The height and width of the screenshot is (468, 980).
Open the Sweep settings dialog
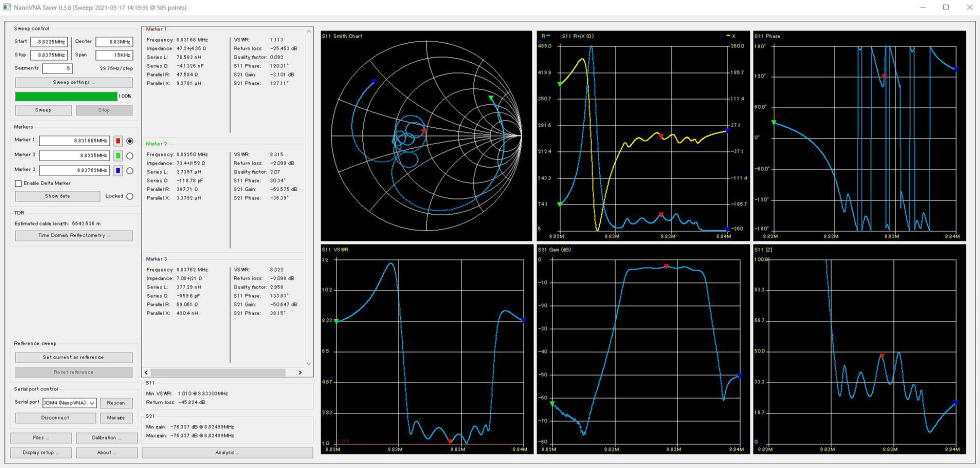(x=72, y=82)
